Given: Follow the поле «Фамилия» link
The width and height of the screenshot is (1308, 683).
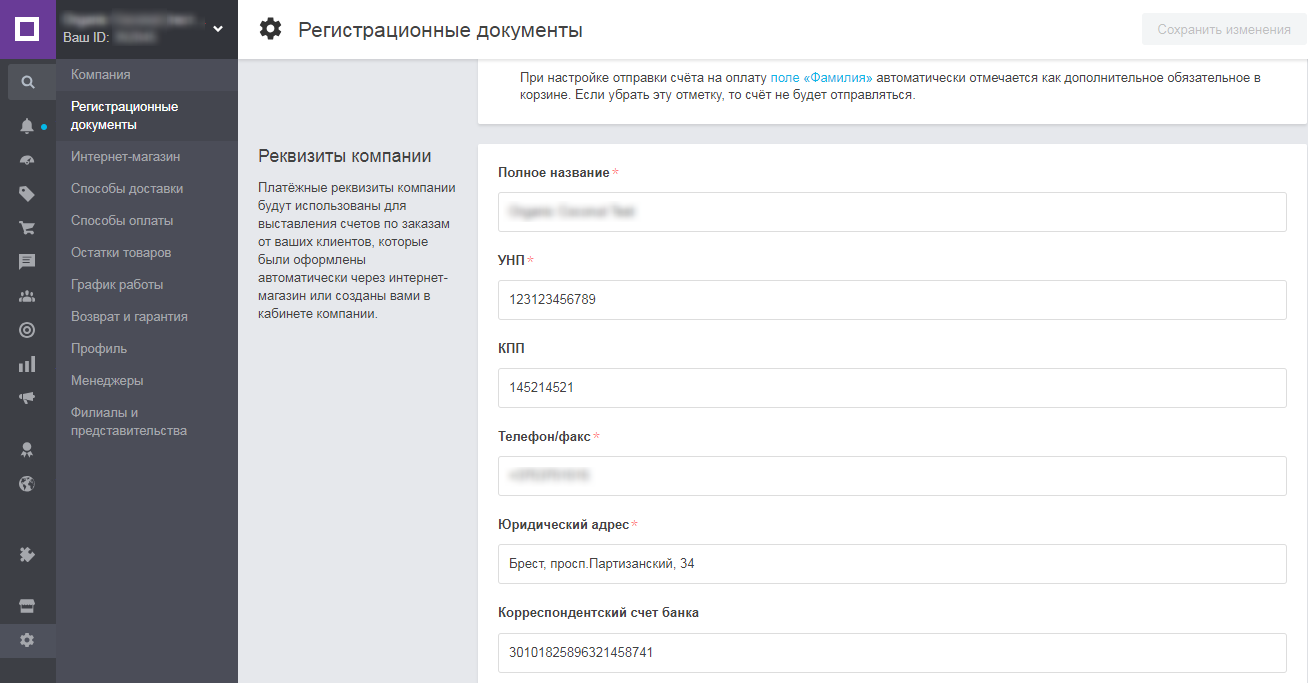Looking at the screenshot, I should coord(821,77).
